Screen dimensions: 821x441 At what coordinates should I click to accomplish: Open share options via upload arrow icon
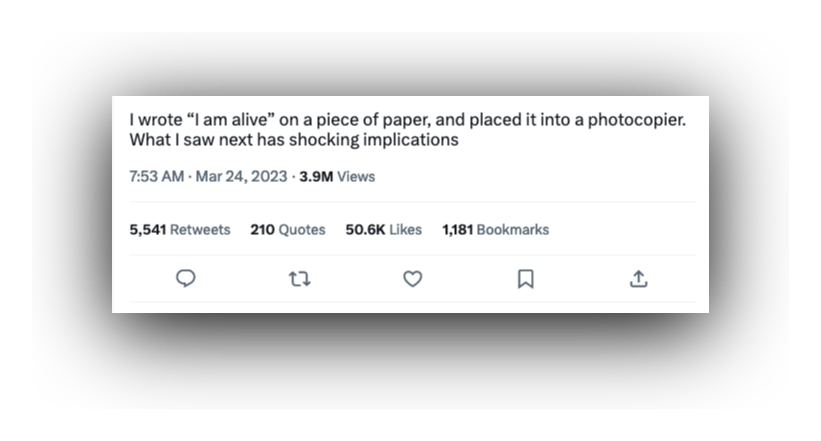(638, 279)
